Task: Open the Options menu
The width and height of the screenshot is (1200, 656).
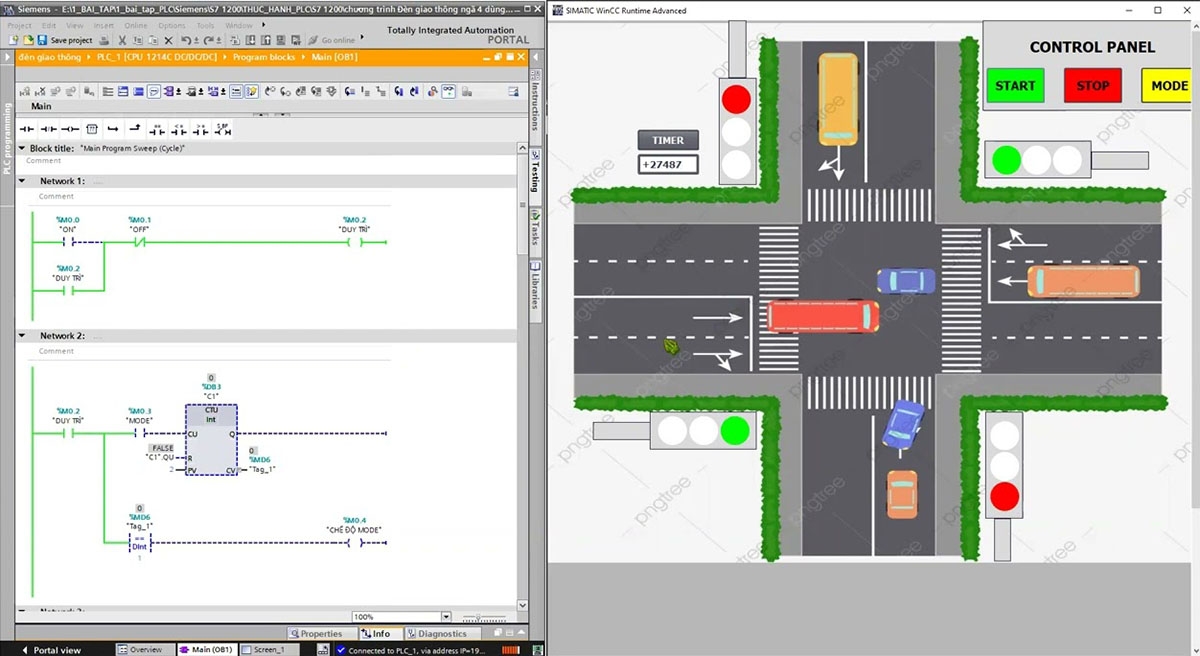Action: pos(172,25)
